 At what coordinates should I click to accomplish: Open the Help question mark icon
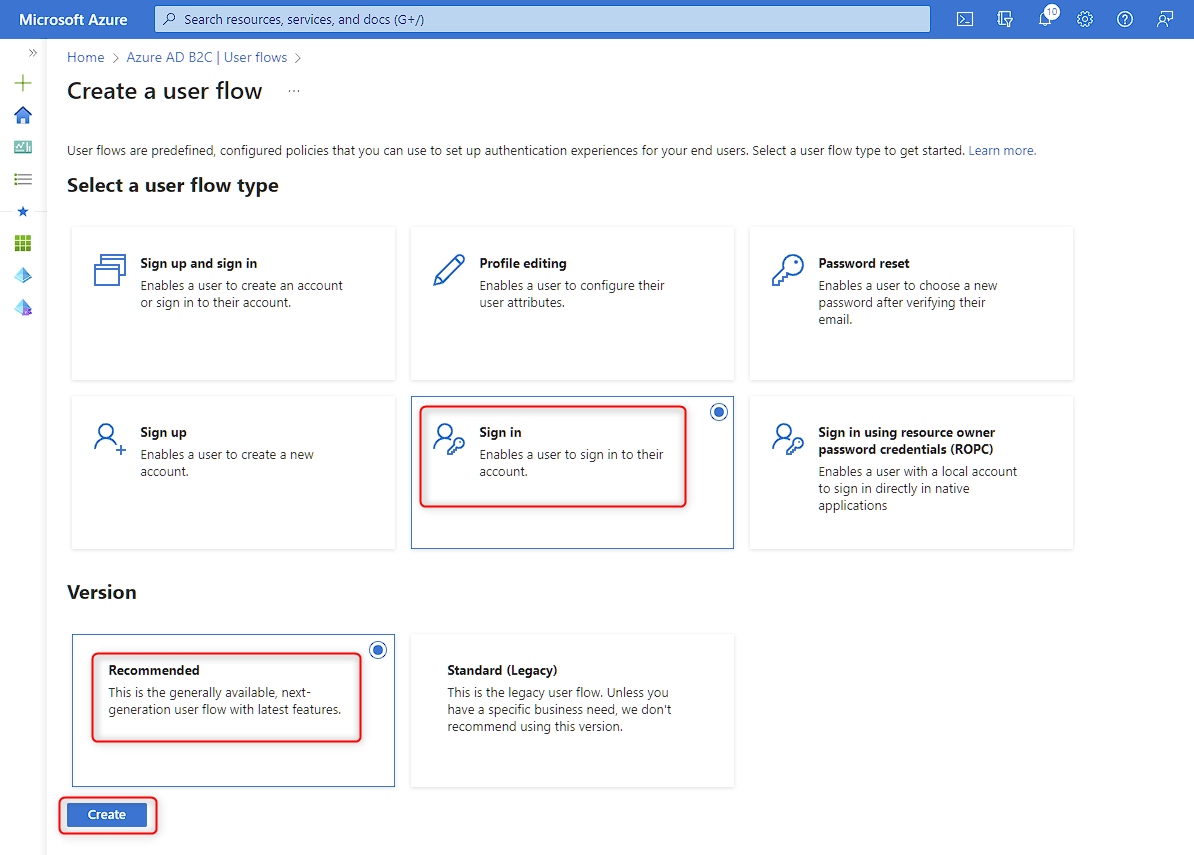point(1125,20)
